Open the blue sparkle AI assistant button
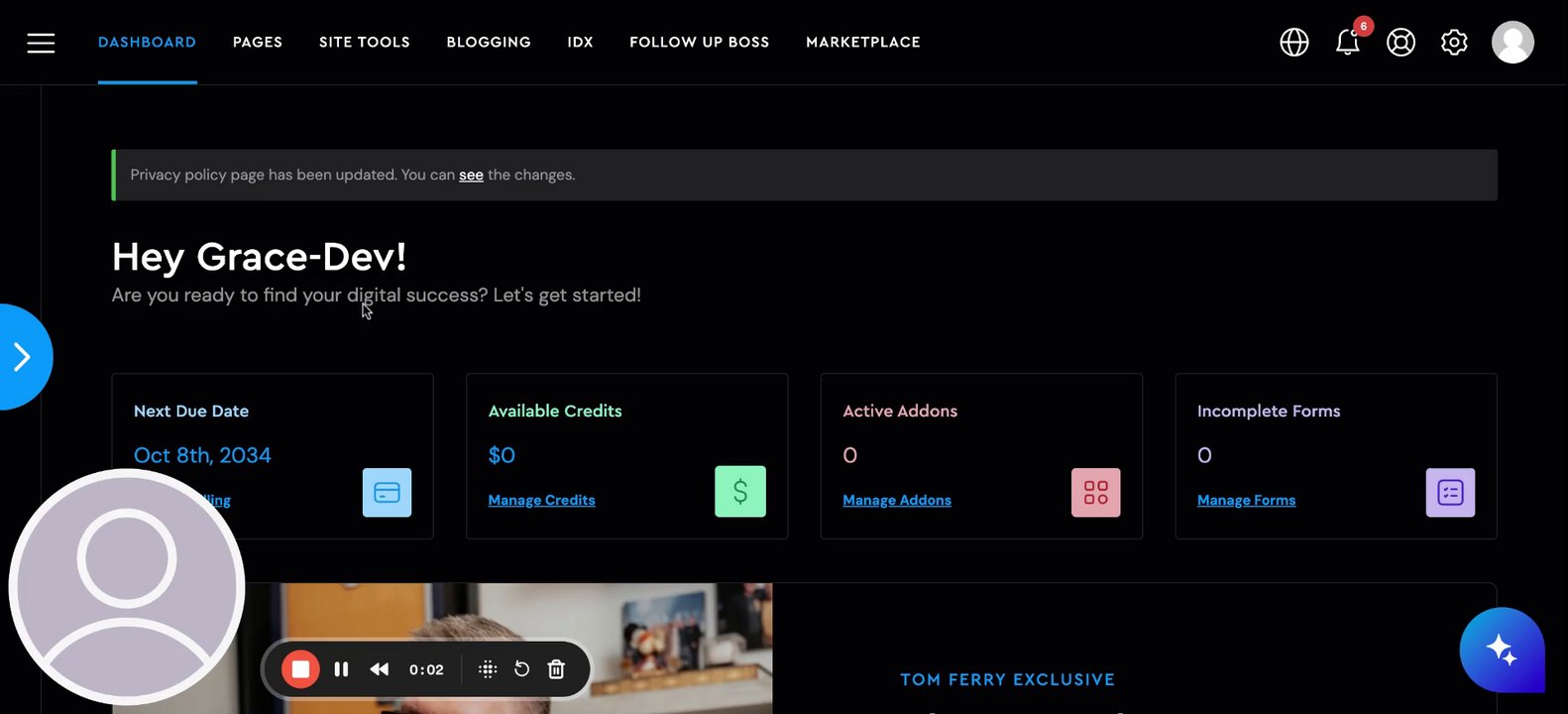Screen dimensions: 1568x714 1502,650
